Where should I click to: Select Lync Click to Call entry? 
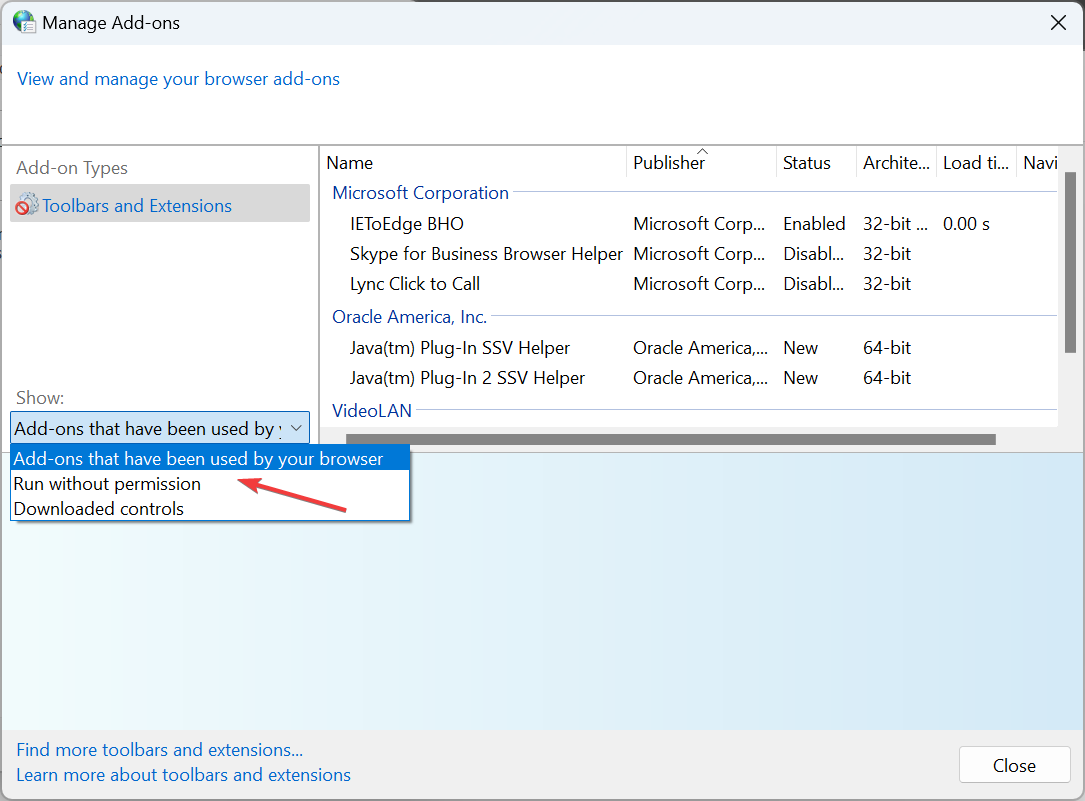(x=415, y=284)
